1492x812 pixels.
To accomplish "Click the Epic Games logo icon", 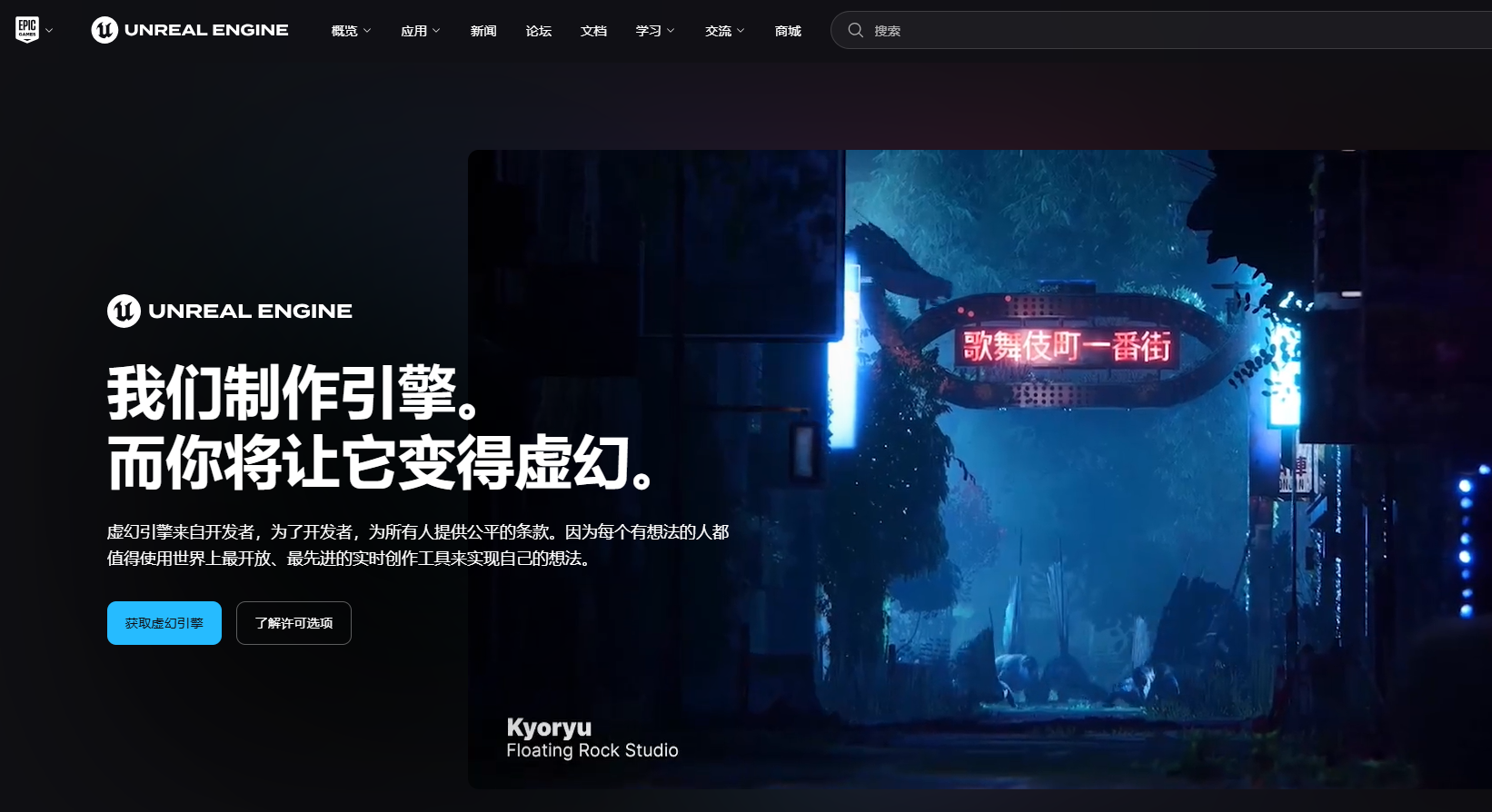I will click(27, 30).
